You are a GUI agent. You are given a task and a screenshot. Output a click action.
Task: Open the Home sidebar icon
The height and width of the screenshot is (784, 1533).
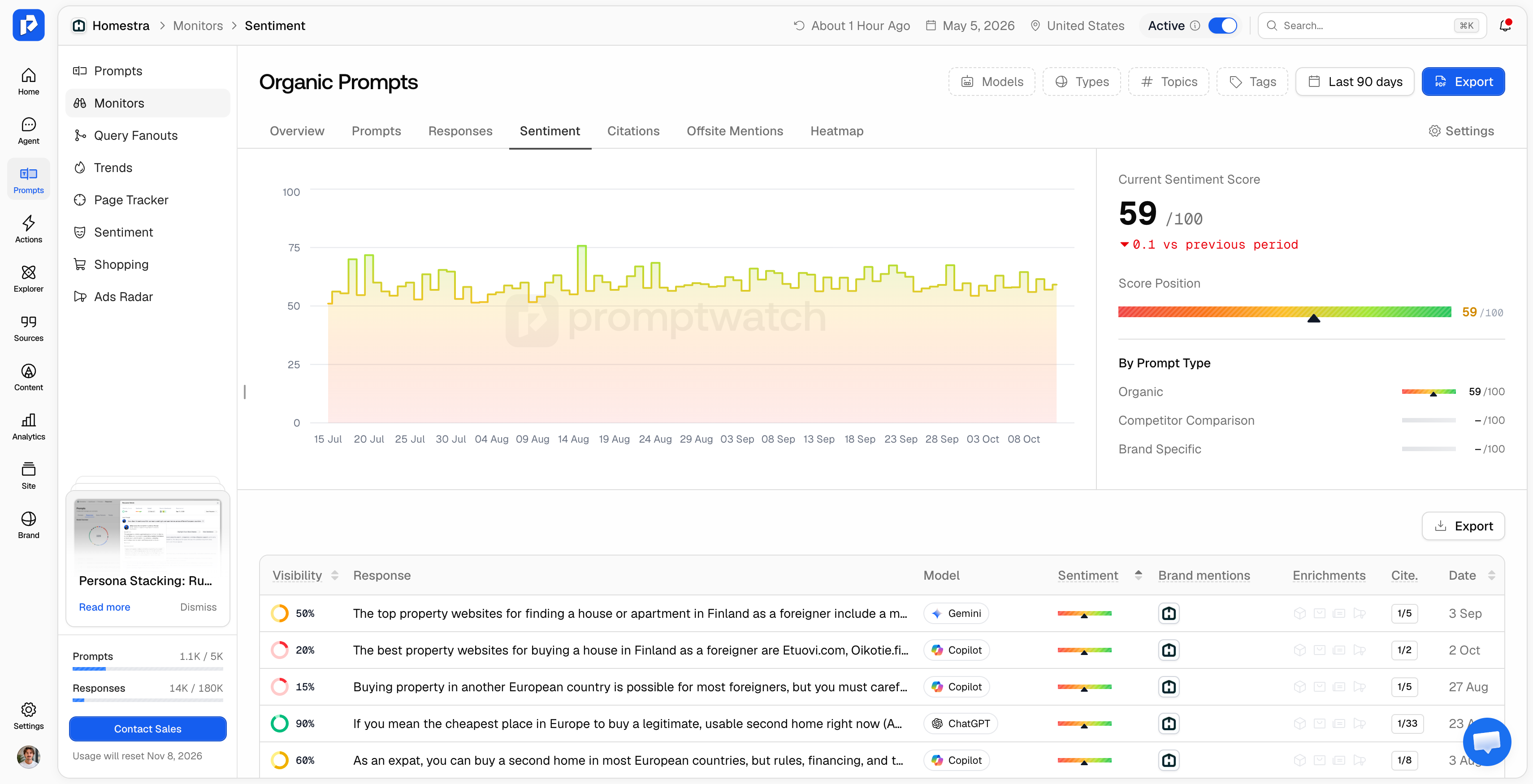[x=29, y=82]
